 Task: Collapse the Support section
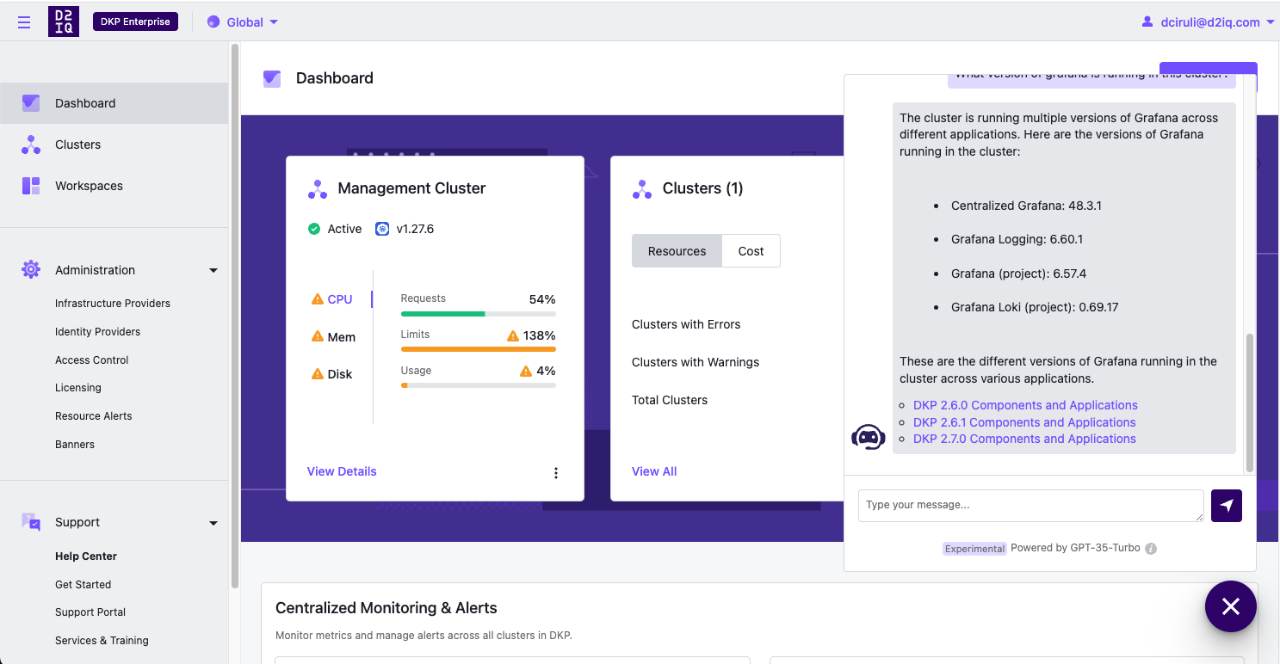(x=213, y=522)
